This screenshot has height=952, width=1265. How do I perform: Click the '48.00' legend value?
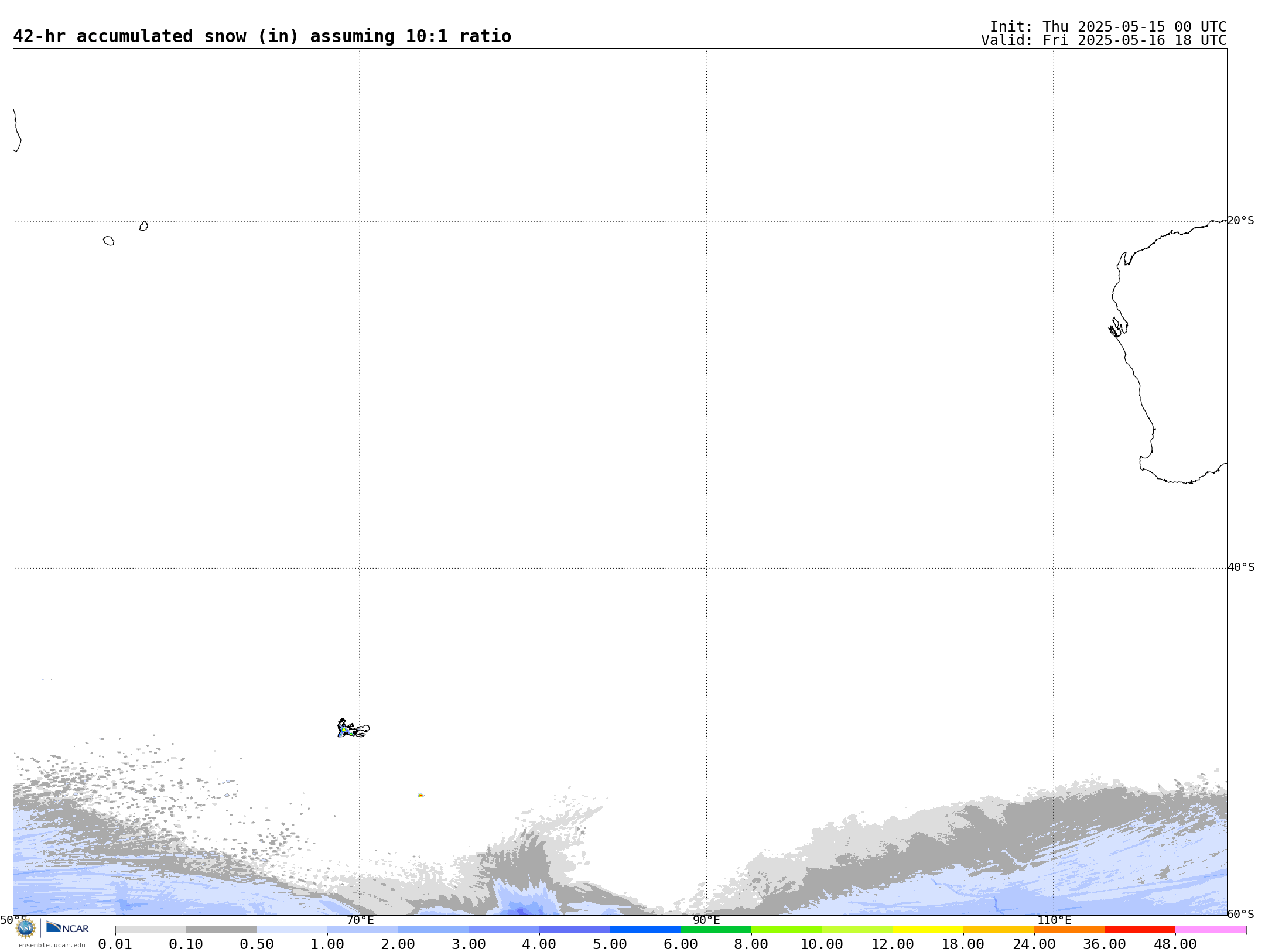point(1175,944)
